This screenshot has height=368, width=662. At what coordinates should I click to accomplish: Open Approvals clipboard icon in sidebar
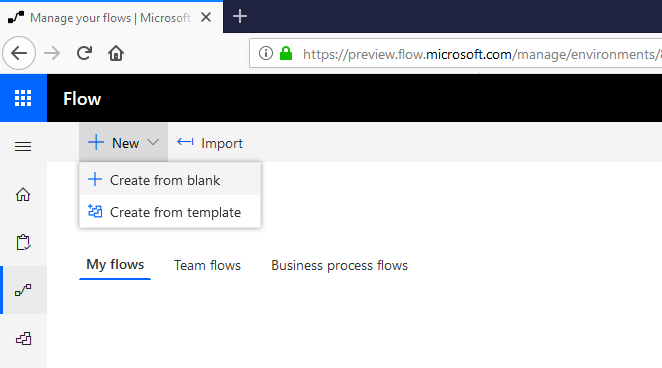(23, 242)
